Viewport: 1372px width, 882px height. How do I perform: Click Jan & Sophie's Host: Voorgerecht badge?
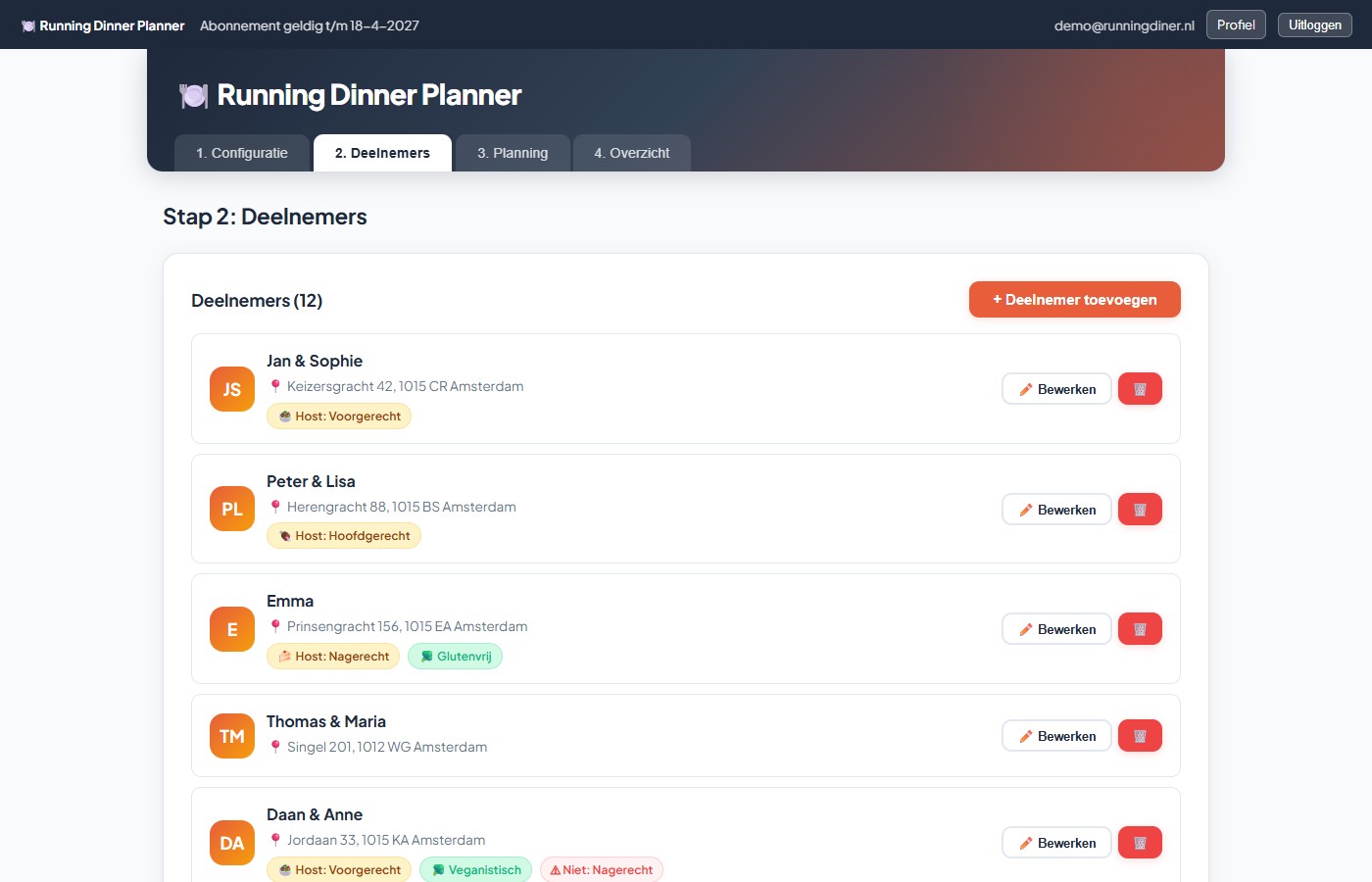[x=339, y=416]
